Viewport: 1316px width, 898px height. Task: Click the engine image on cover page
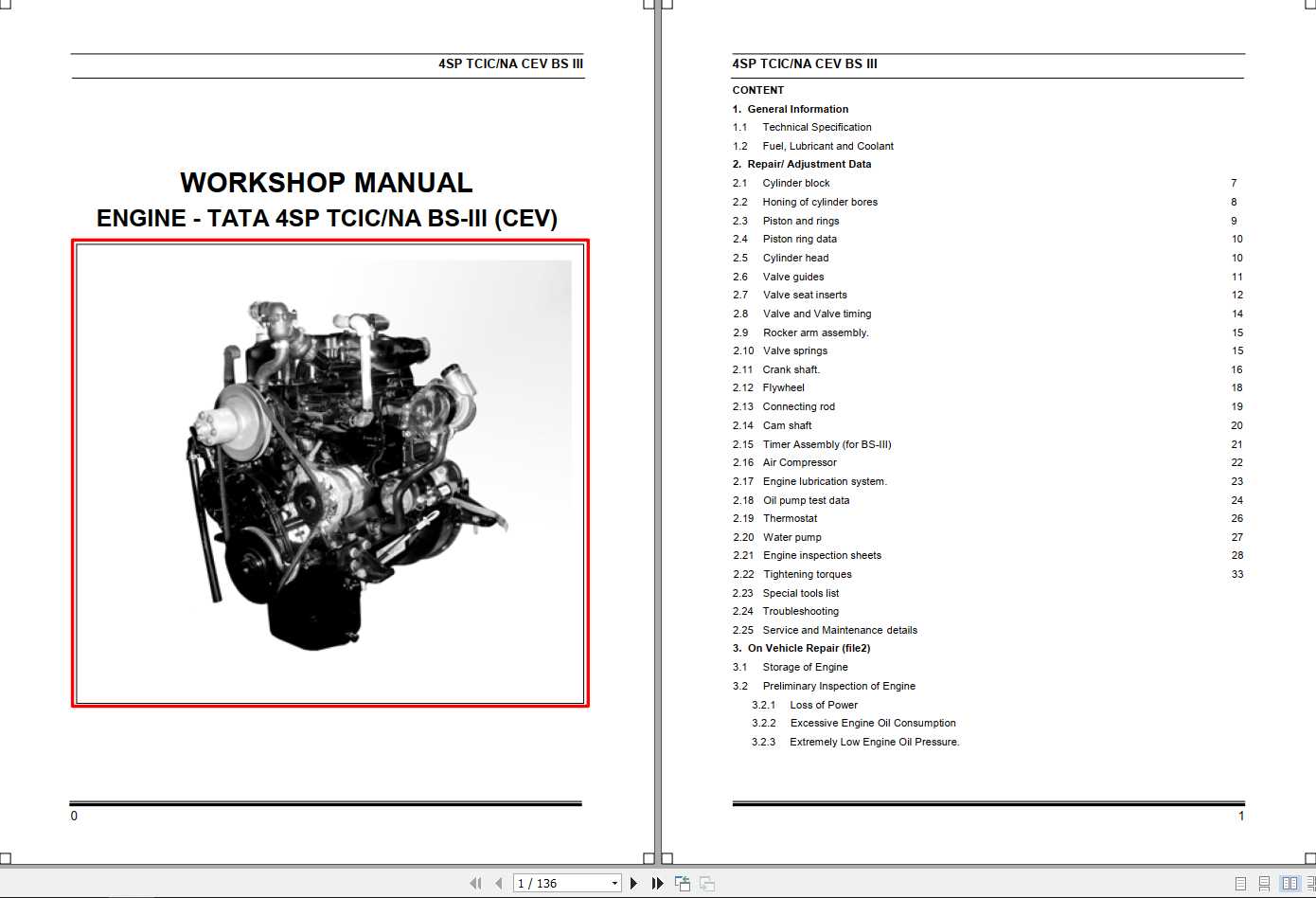point(329,473)
